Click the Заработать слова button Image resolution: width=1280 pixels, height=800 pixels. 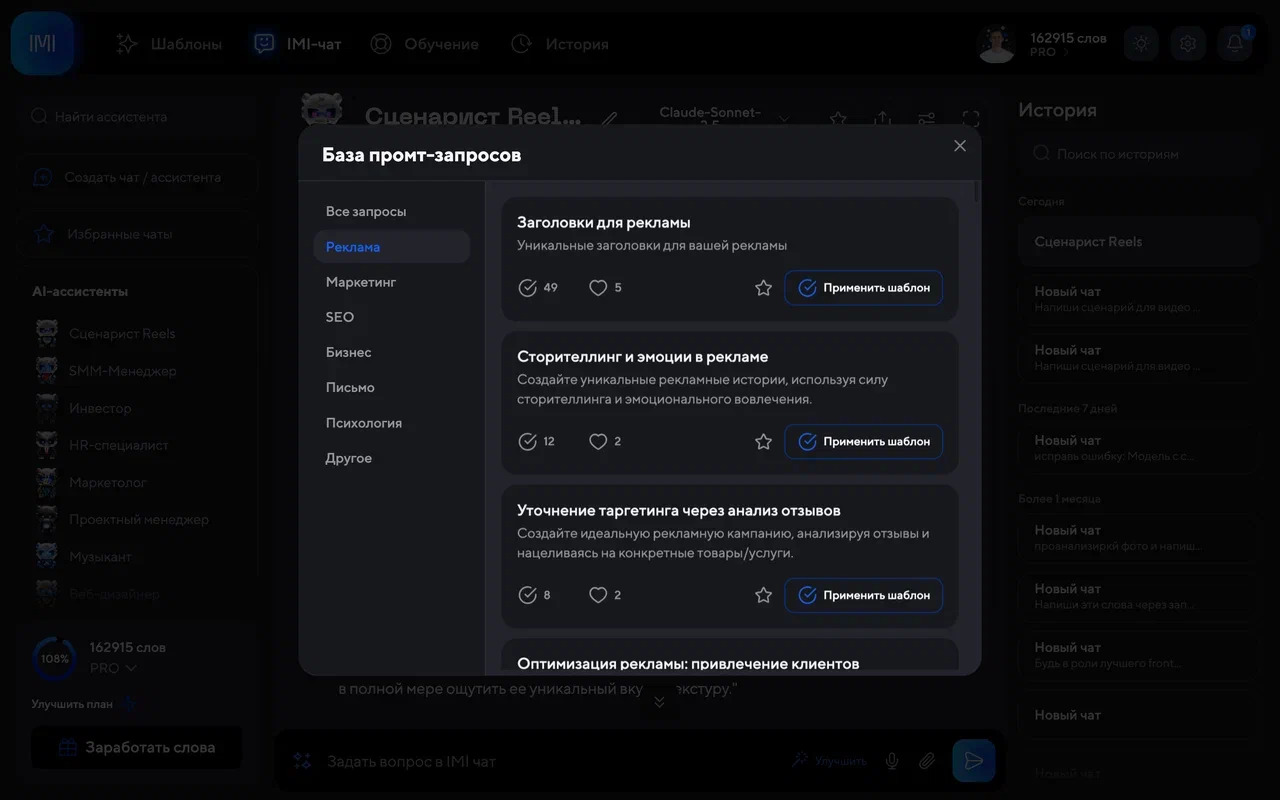[136, 746]
